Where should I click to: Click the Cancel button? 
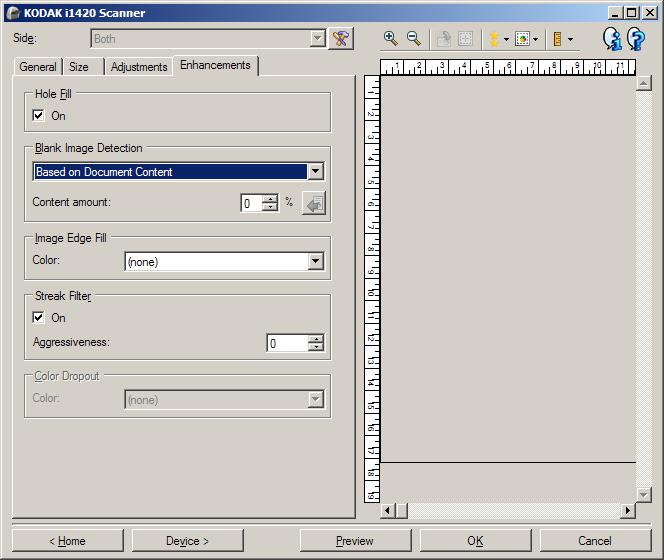pos(595,541)
